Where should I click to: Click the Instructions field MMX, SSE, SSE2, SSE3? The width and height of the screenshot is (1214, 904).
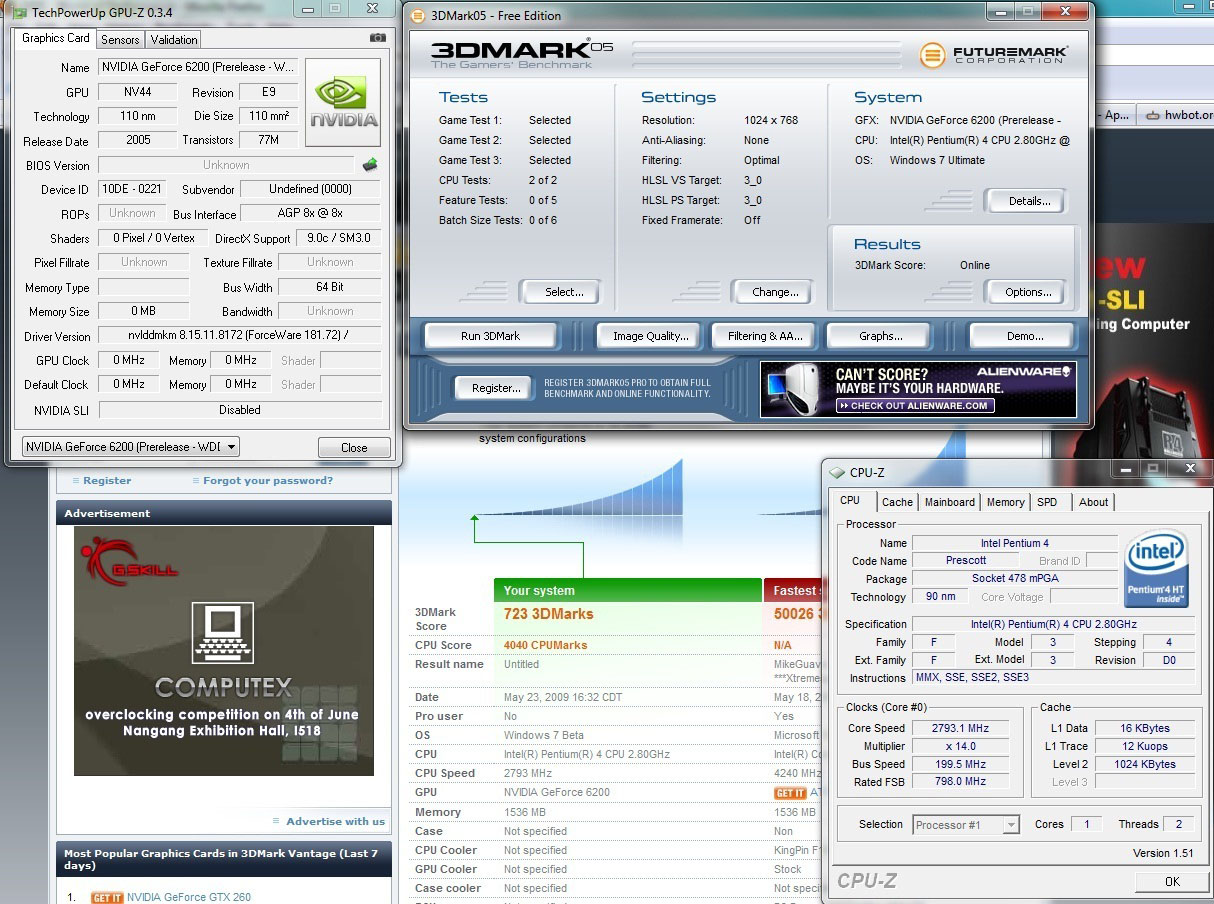coord(1054,678)
